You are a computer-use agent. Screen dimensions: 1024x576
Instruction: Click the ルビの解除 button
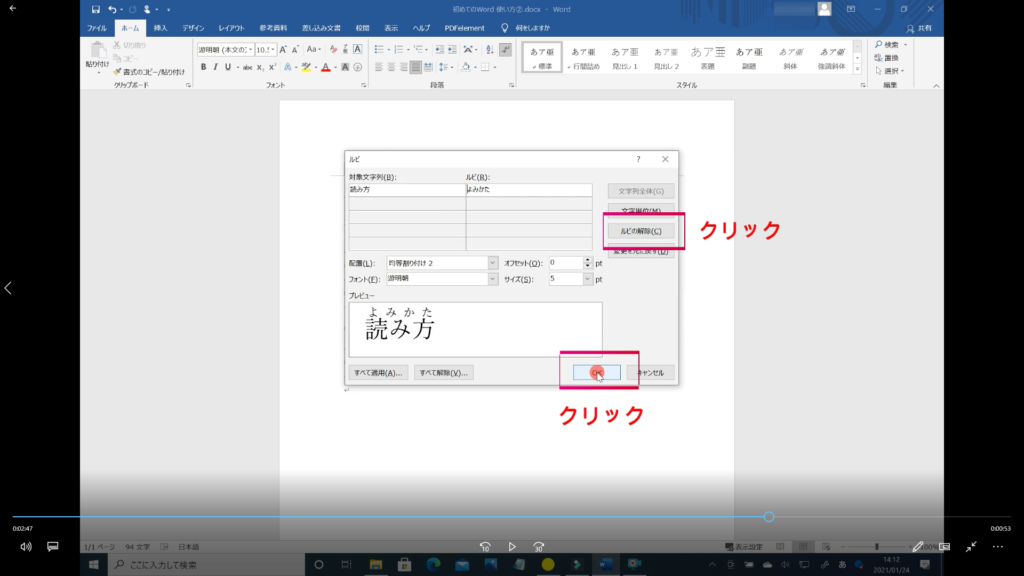[641, 231]
